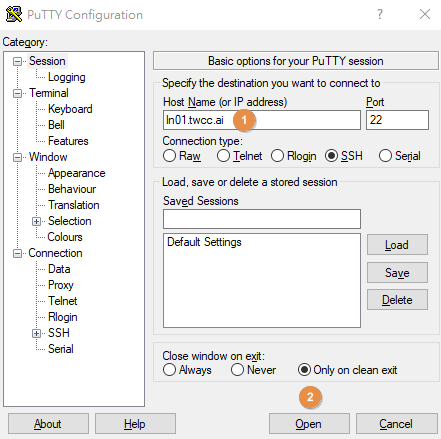Expand the Selection tree node

click(x=36, y=221)
